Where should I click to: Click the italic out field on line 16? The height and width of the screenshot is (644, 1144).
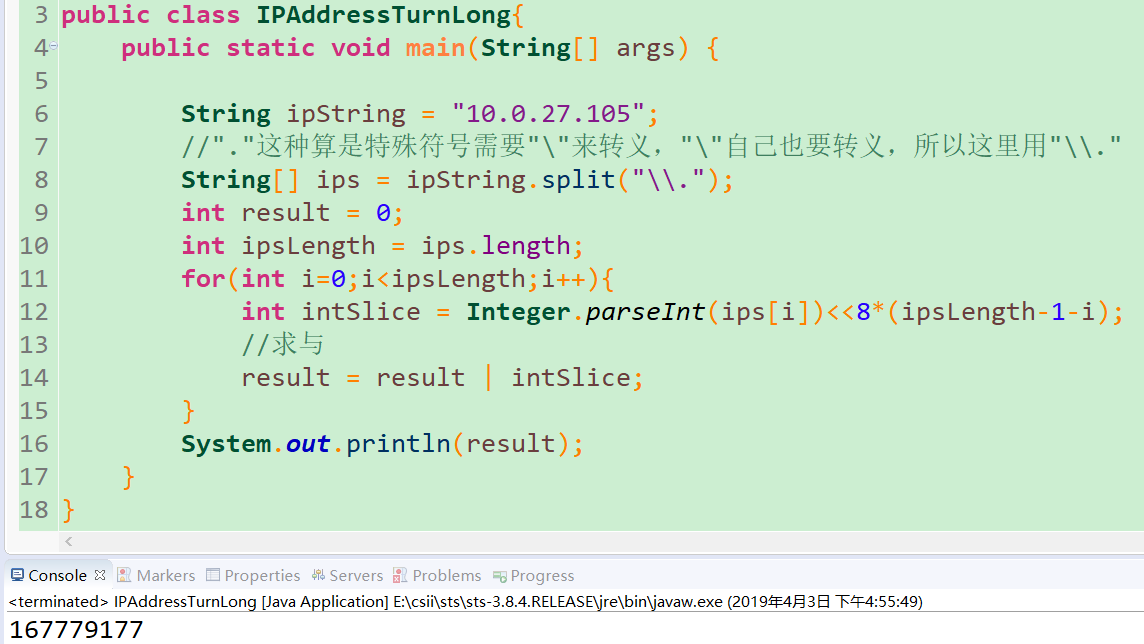(308, 443)
